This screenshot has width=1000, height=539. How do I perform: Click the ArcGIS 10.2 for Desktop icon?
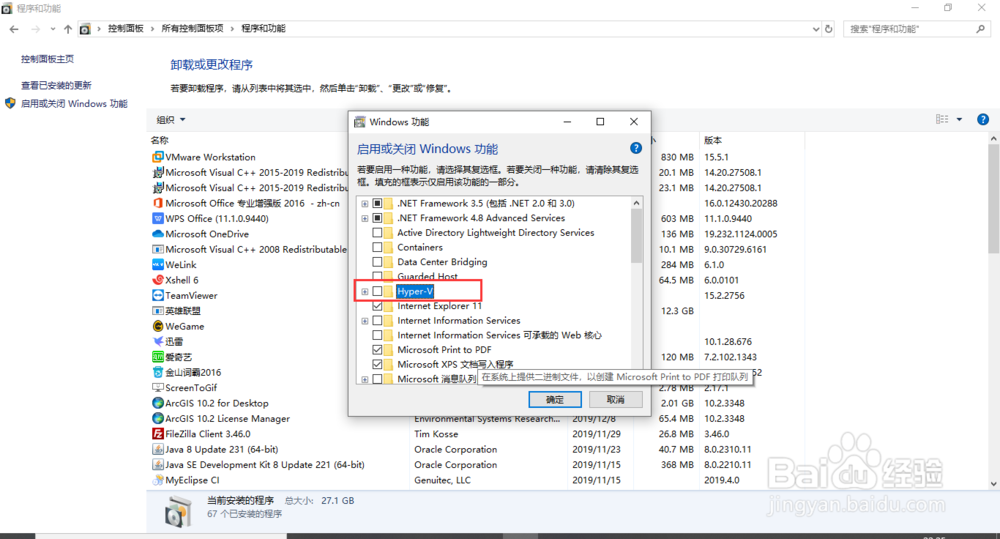158,403
